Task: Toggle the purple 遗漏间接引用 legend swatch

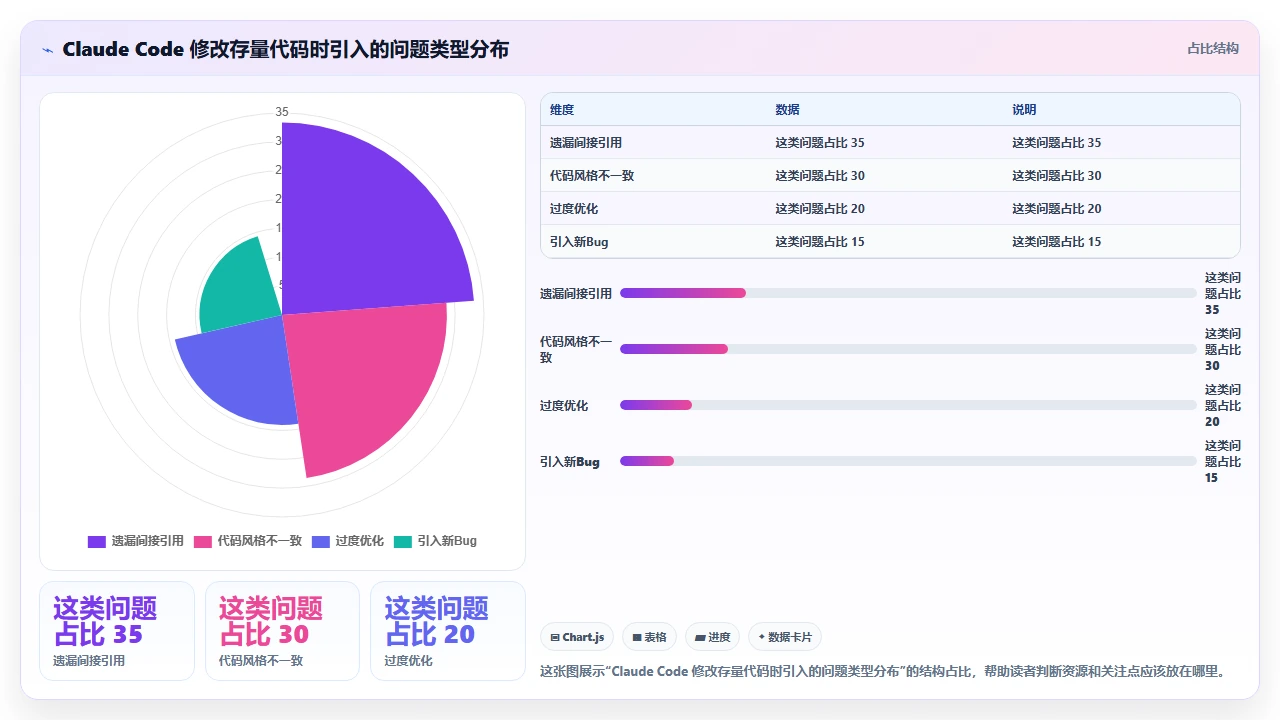Action: (97, 541)
